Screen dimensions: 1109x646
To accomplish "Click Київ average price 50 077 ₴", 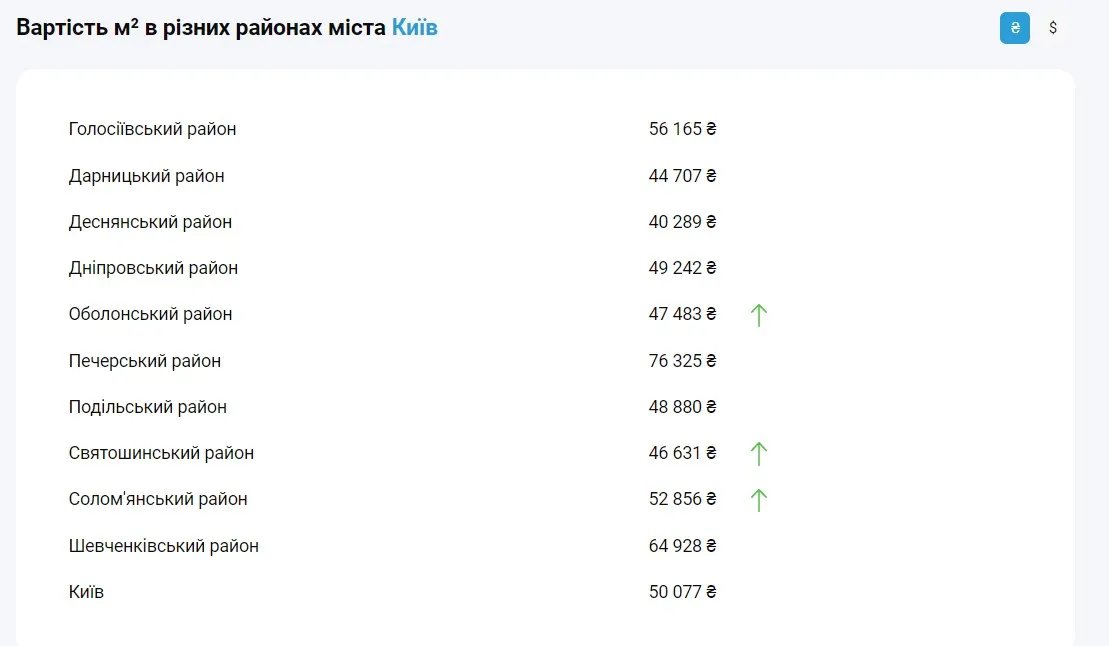I will pyautogui.click(x=682, y=592).
